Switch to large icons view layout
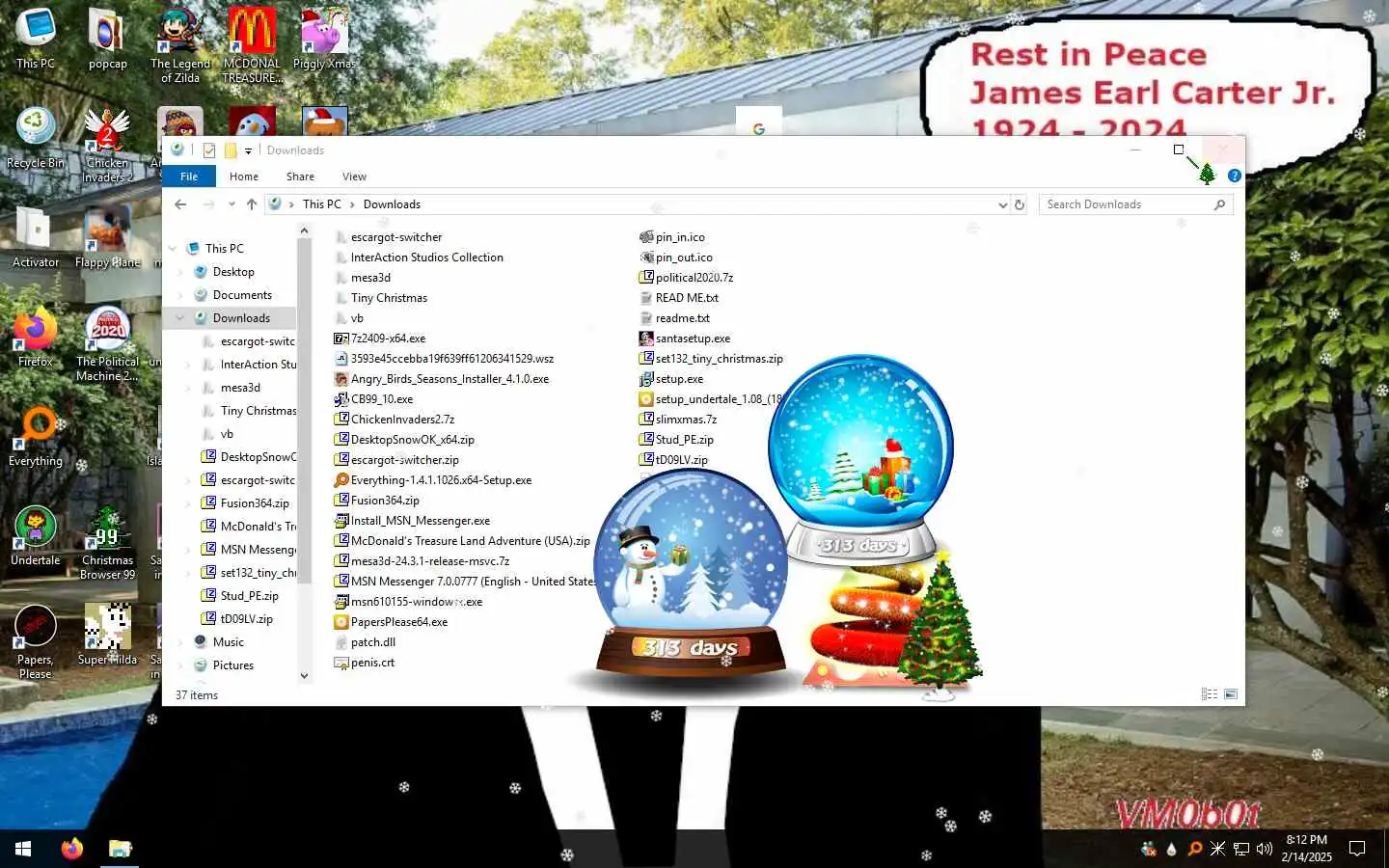The image size is (1389, 868). (1231, 694)
